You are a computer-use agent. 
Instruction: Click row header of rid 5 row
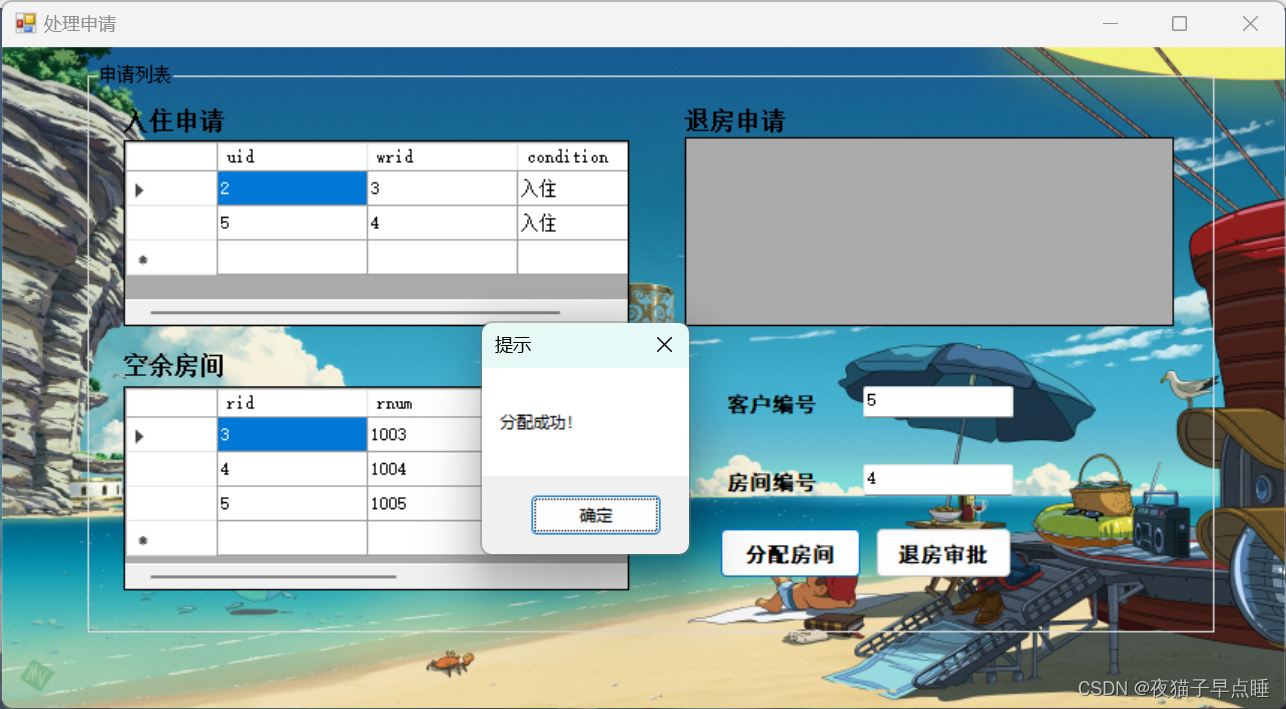[171, 504]
